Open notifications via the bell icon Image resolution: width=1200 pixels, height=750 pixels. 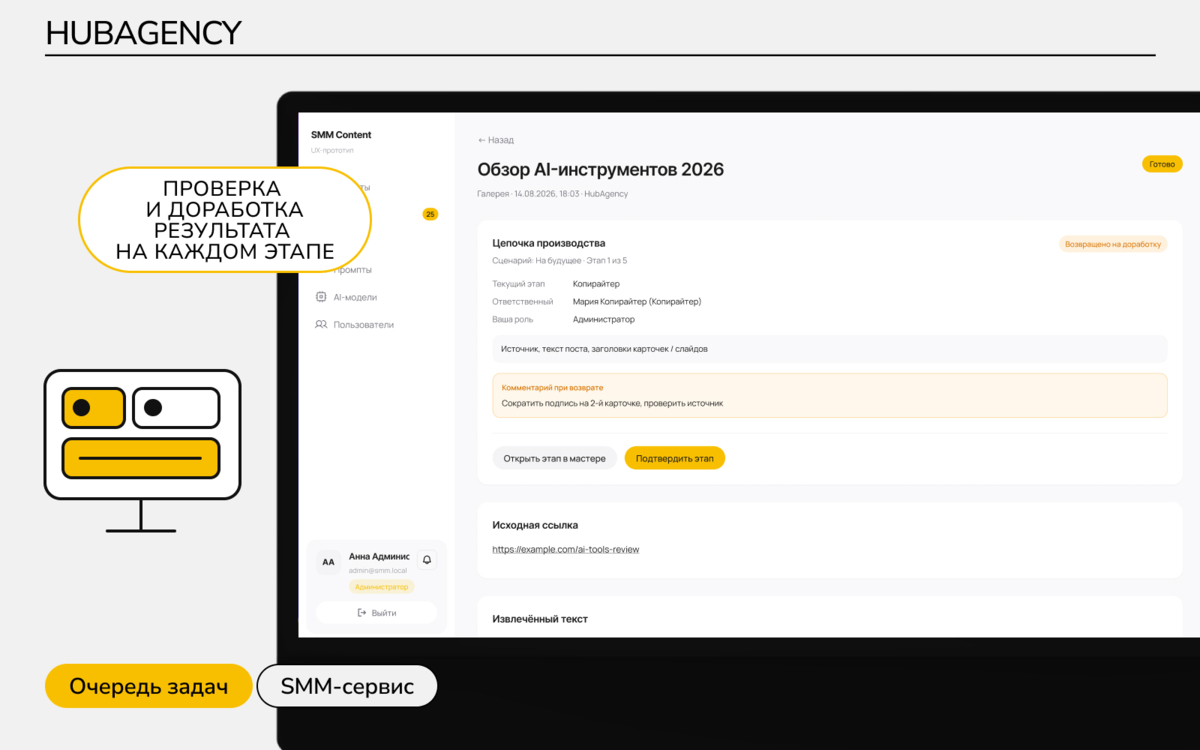[x=427, y=560]
